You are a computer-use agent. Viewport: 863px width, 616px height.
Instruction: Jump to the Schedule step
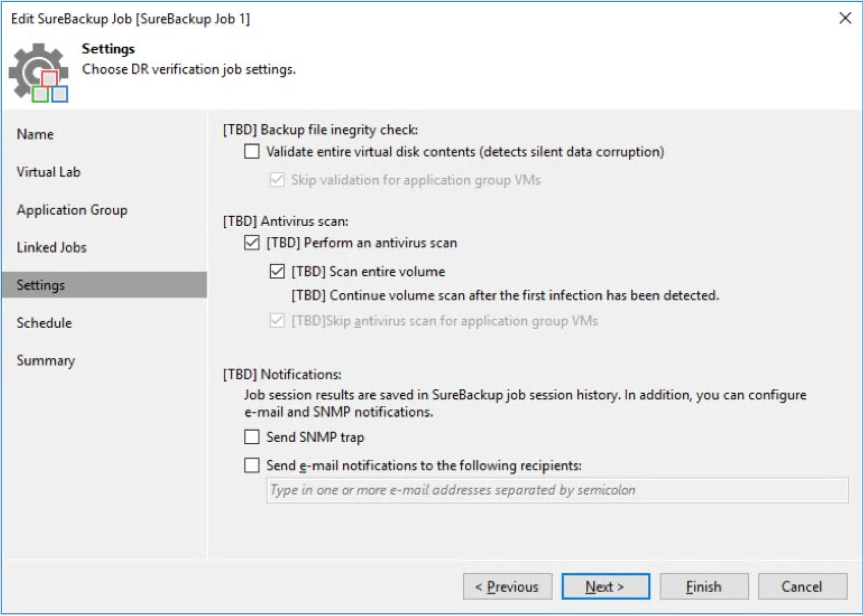pos(104,323)
